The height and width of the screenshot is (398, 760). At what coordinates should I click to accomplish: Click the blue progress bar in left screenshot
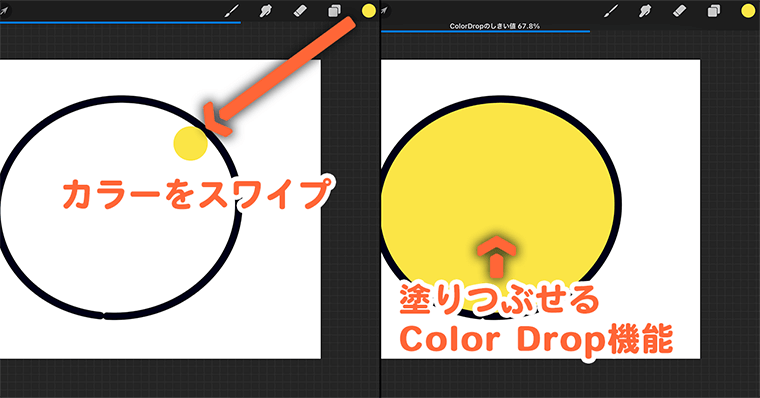click(x=120, y=22)
